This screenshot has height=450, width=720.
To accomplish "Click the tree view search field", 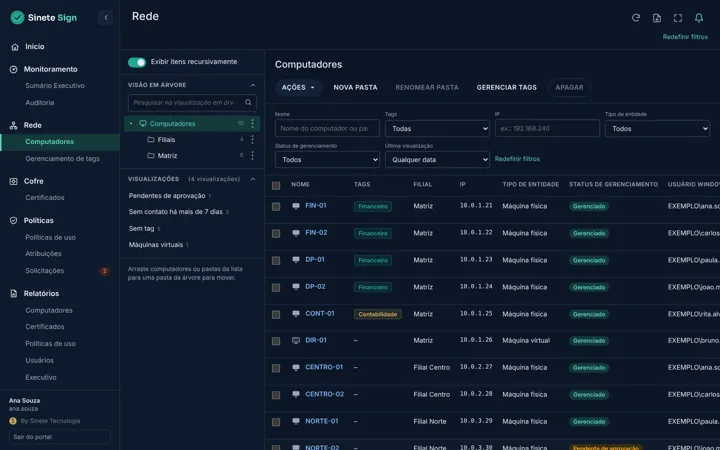I will pos(192,102).
